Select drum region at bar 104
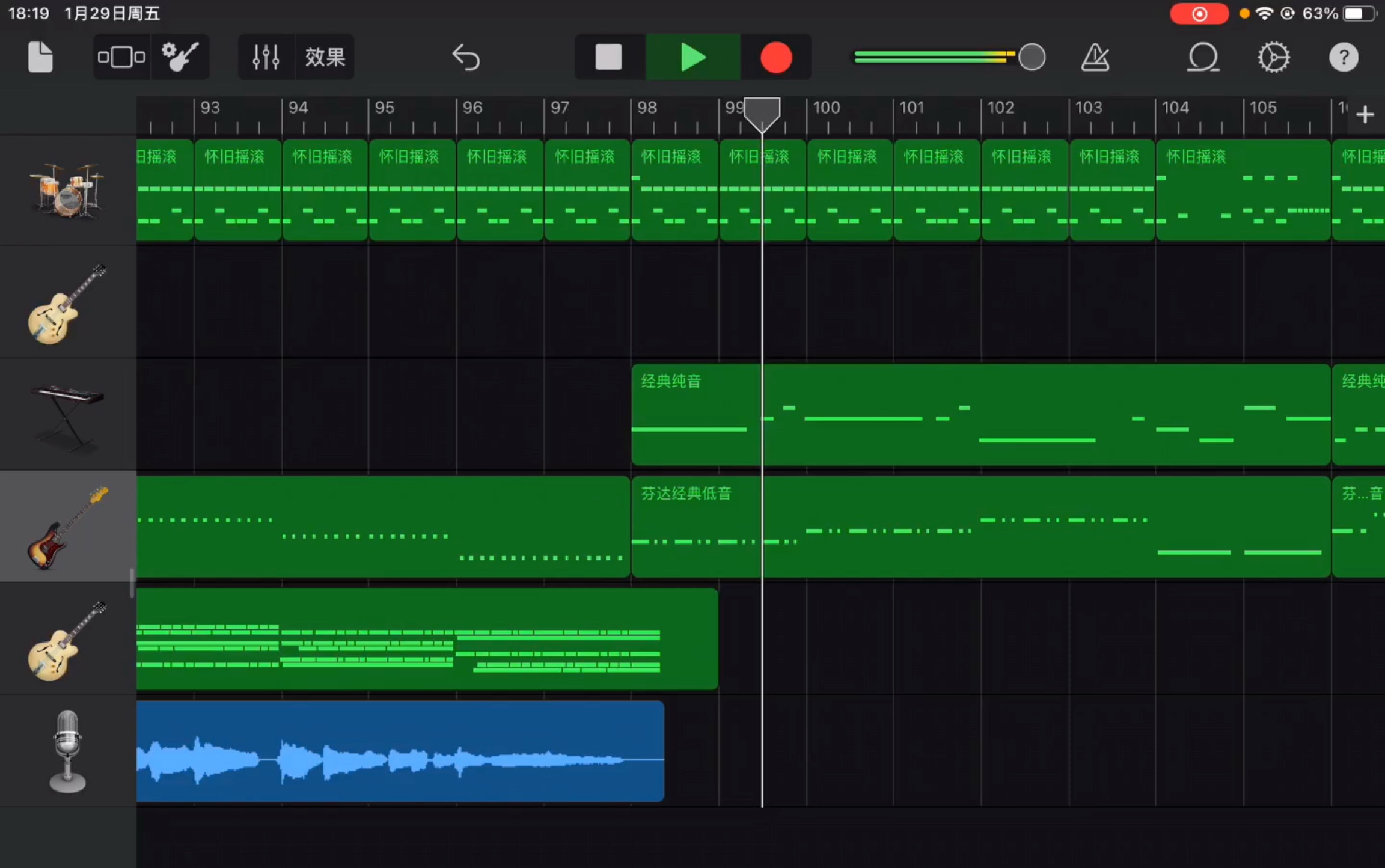This screenshot has height=868, width=1385. [x=1243, y=190]
